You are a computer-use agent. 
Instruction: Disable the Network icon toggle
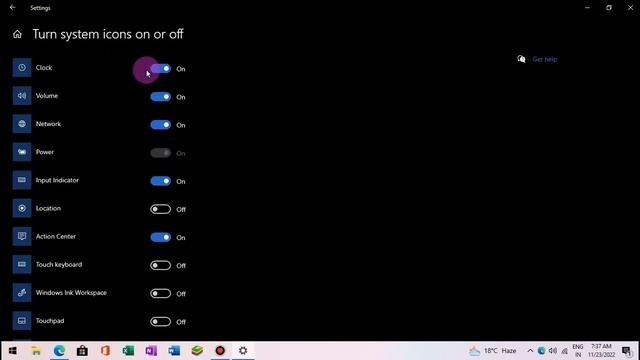160,125
